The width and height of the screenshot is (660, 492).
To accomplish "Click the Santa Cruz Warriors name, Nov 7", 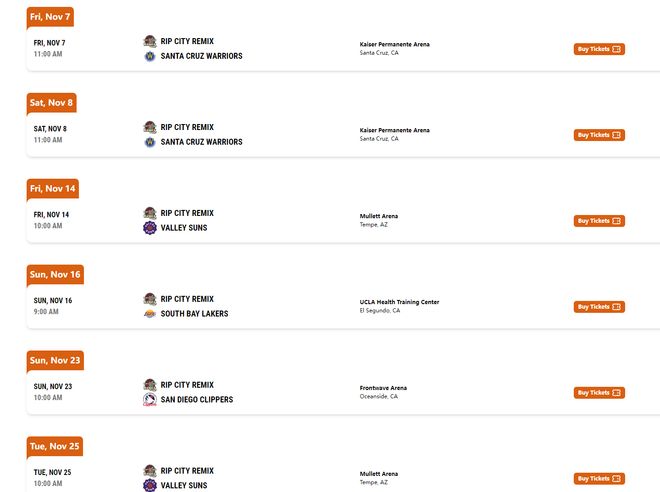I will tap(201, 56).
